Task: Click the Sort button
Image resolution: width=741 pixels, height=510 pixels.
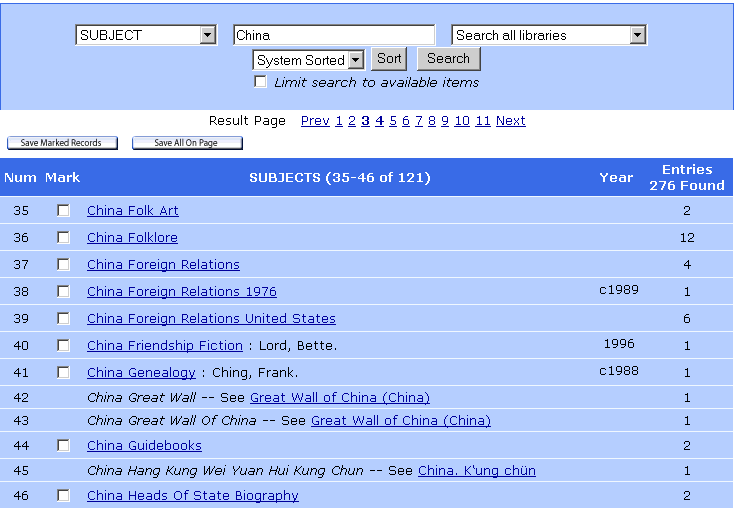Action: 389,59
